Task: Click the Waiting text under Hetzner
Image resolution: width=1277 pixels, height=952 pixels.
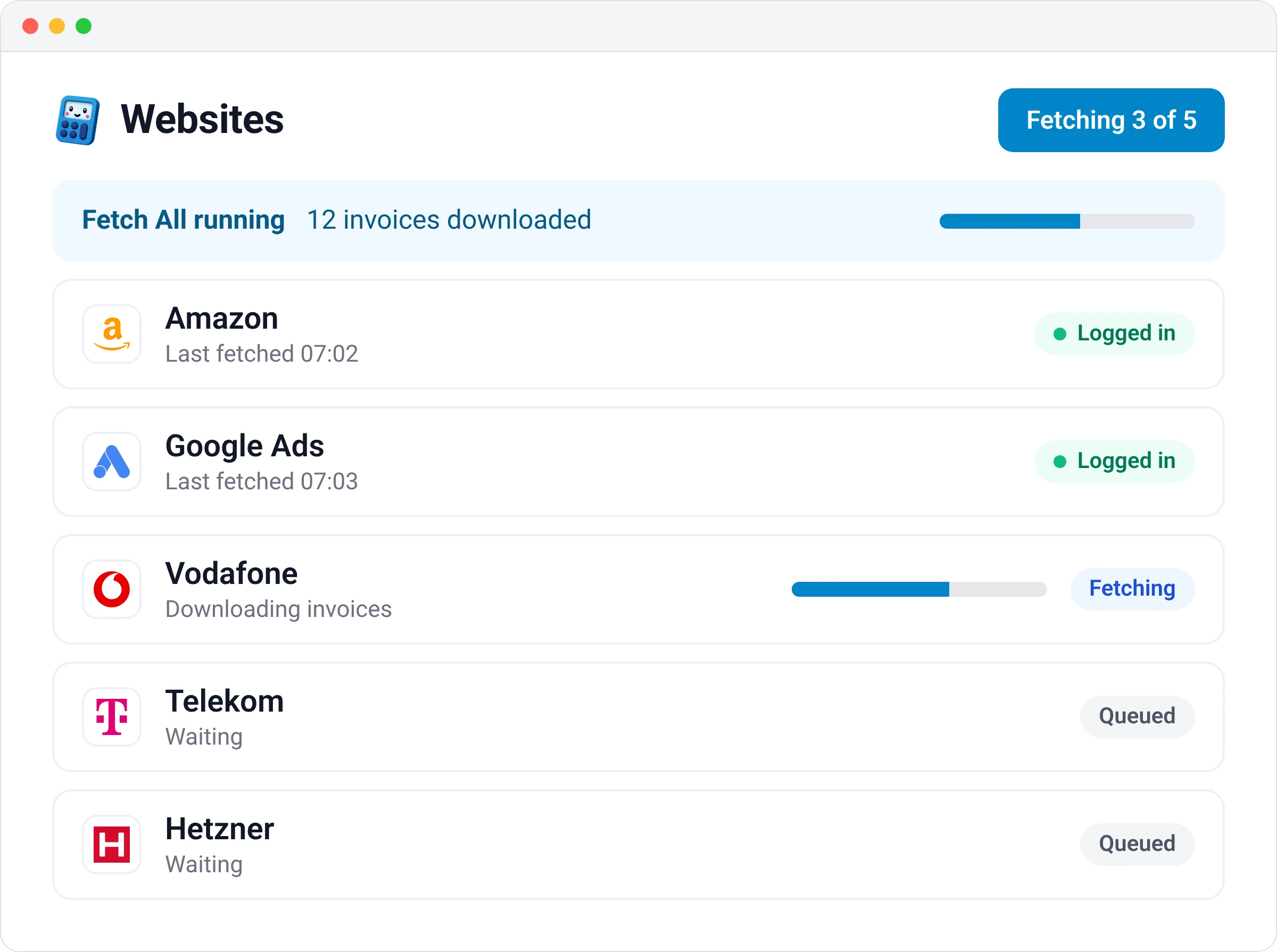Action: click(204, 865)
